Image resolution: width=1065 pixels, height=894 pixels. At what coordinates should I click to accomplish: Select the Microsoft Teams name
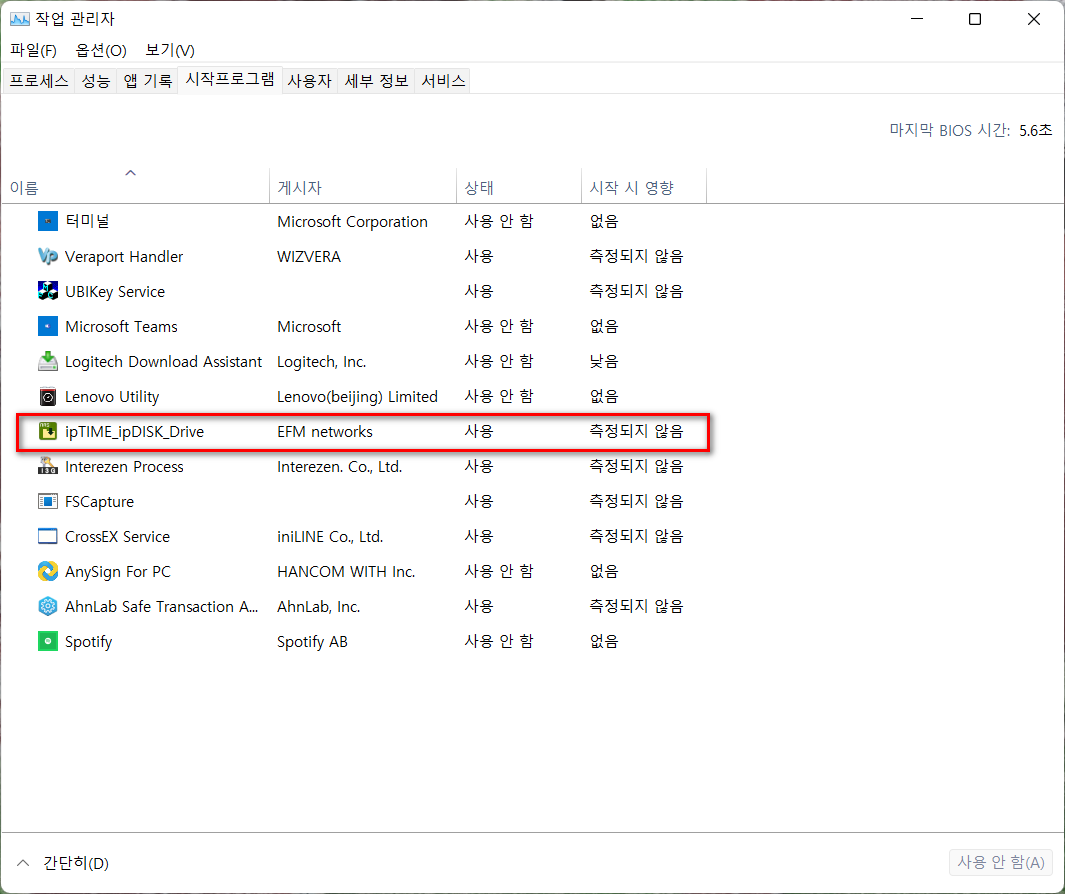click(x=122, y=327)
